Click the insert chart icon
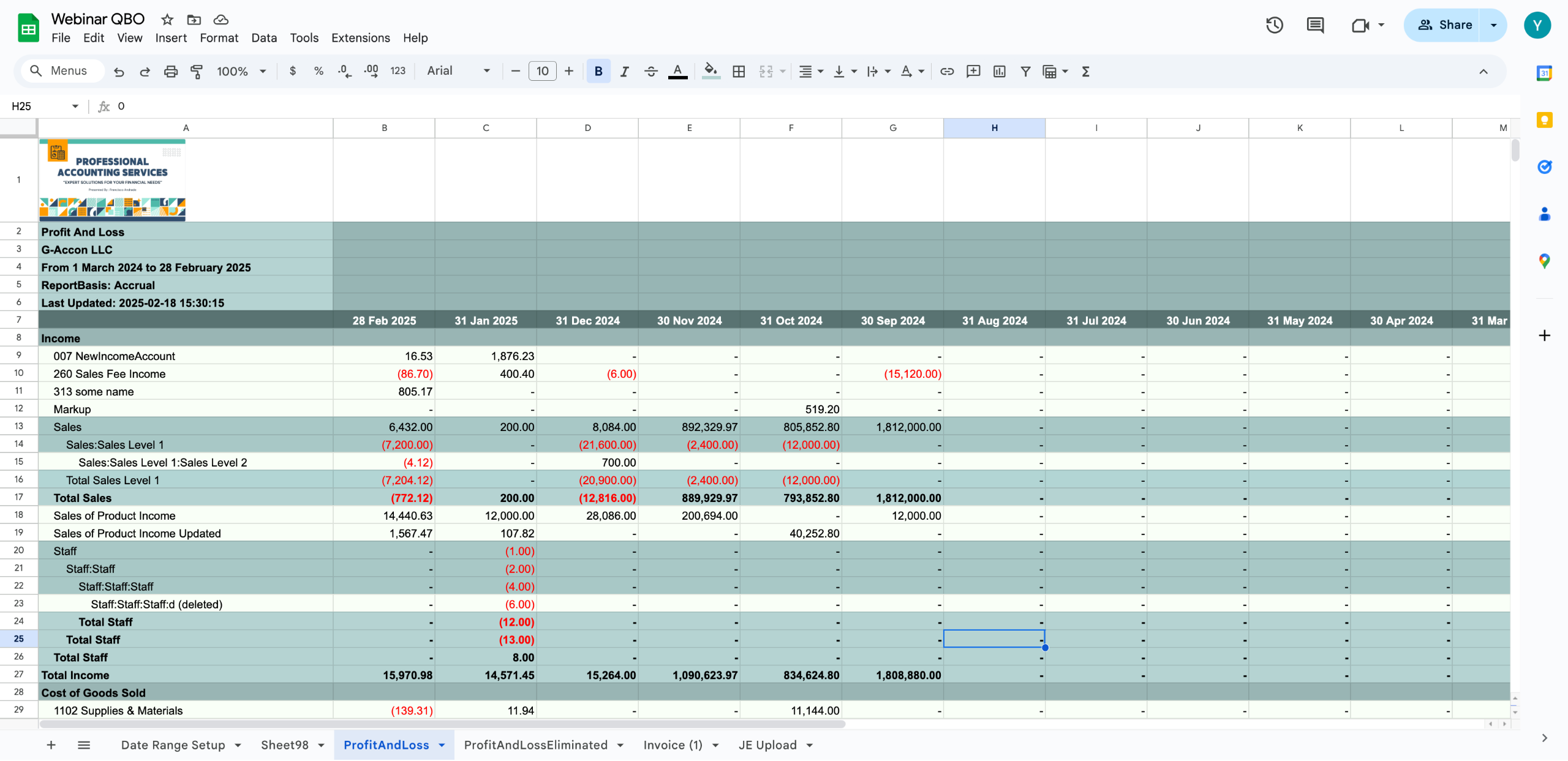Screen dimensions: 1568x761 click(999, 72)
